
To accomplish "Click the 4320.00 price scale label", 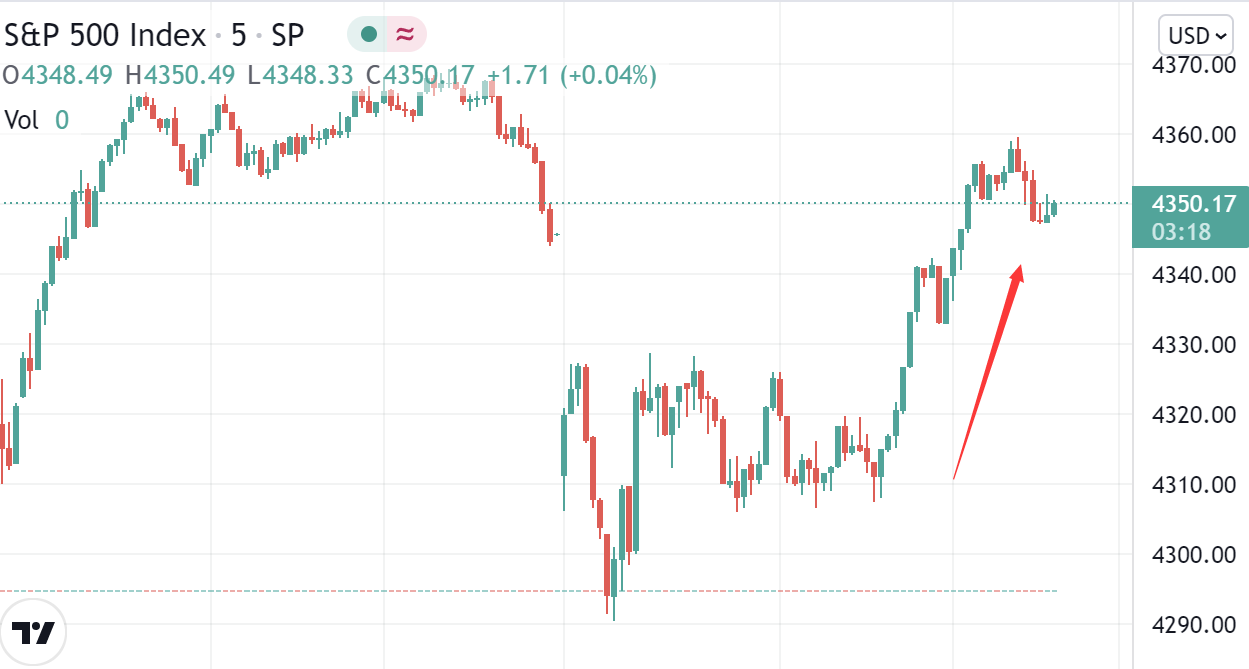I will pyautogui.click(x=1194, y=415).
